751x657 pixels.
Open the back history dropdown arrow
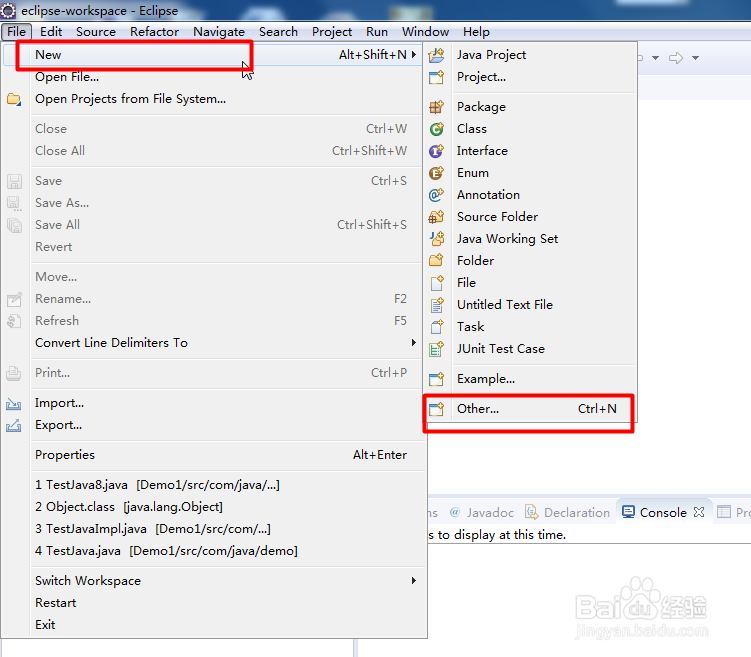[656, 58]
